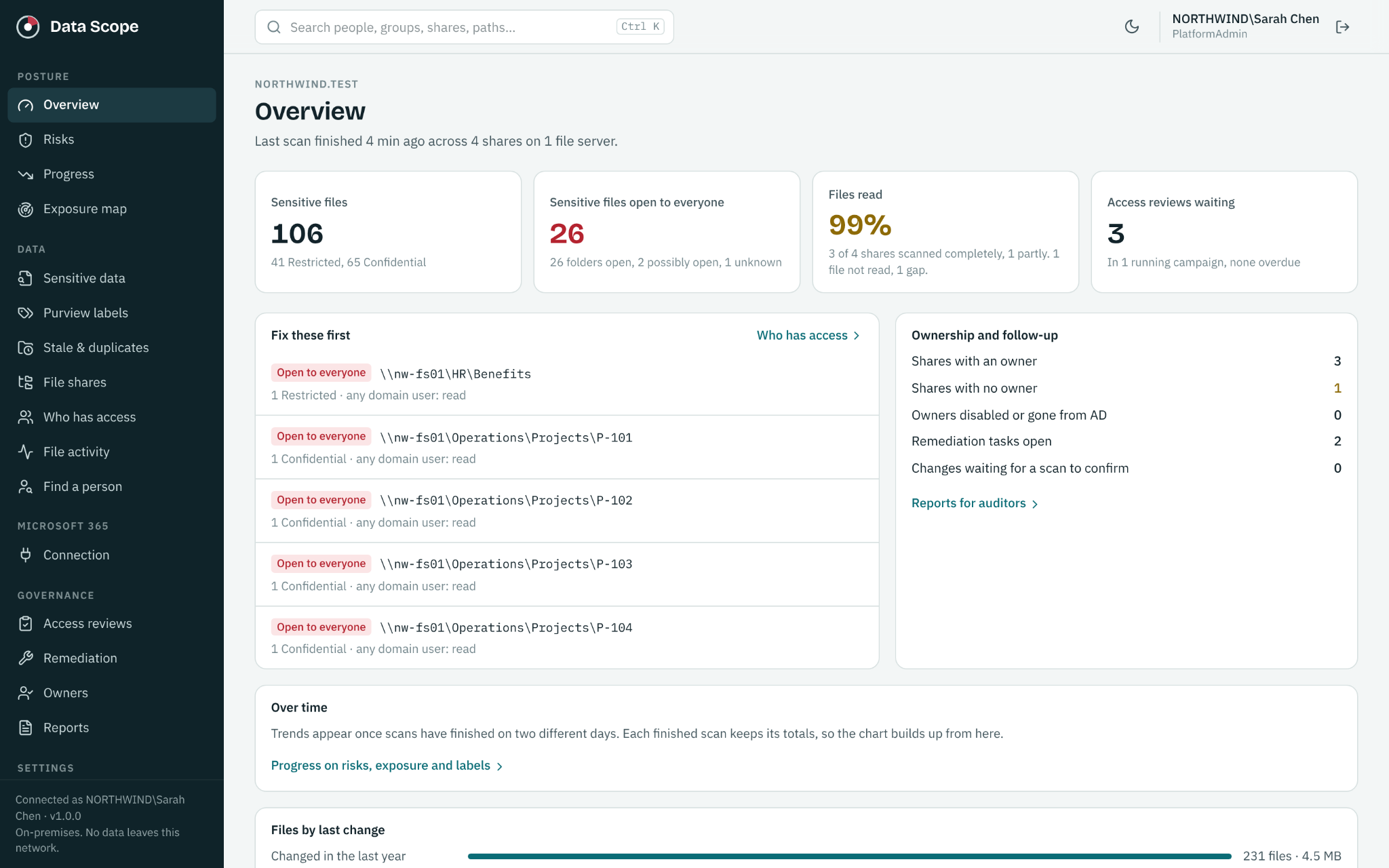Click the magnifier icon in search bar
The width and height of the screenshot is (1389, 868).
click(274, 27)
